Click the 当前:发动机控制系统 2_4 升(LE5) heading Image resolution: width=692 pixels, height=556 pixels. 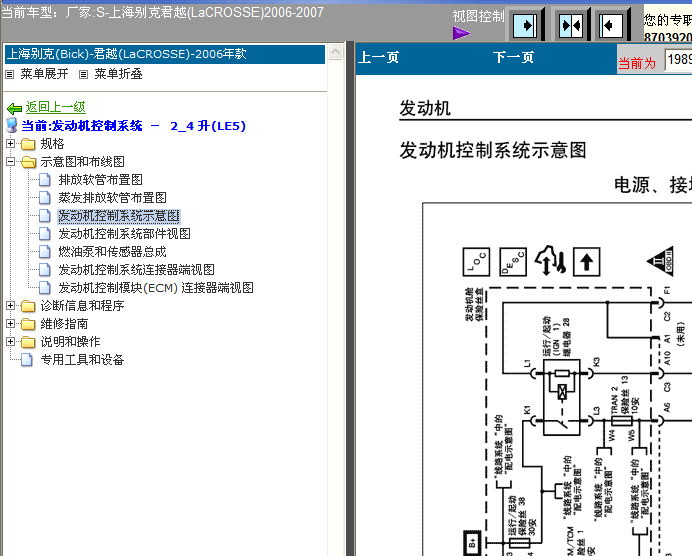coord(133,126)
